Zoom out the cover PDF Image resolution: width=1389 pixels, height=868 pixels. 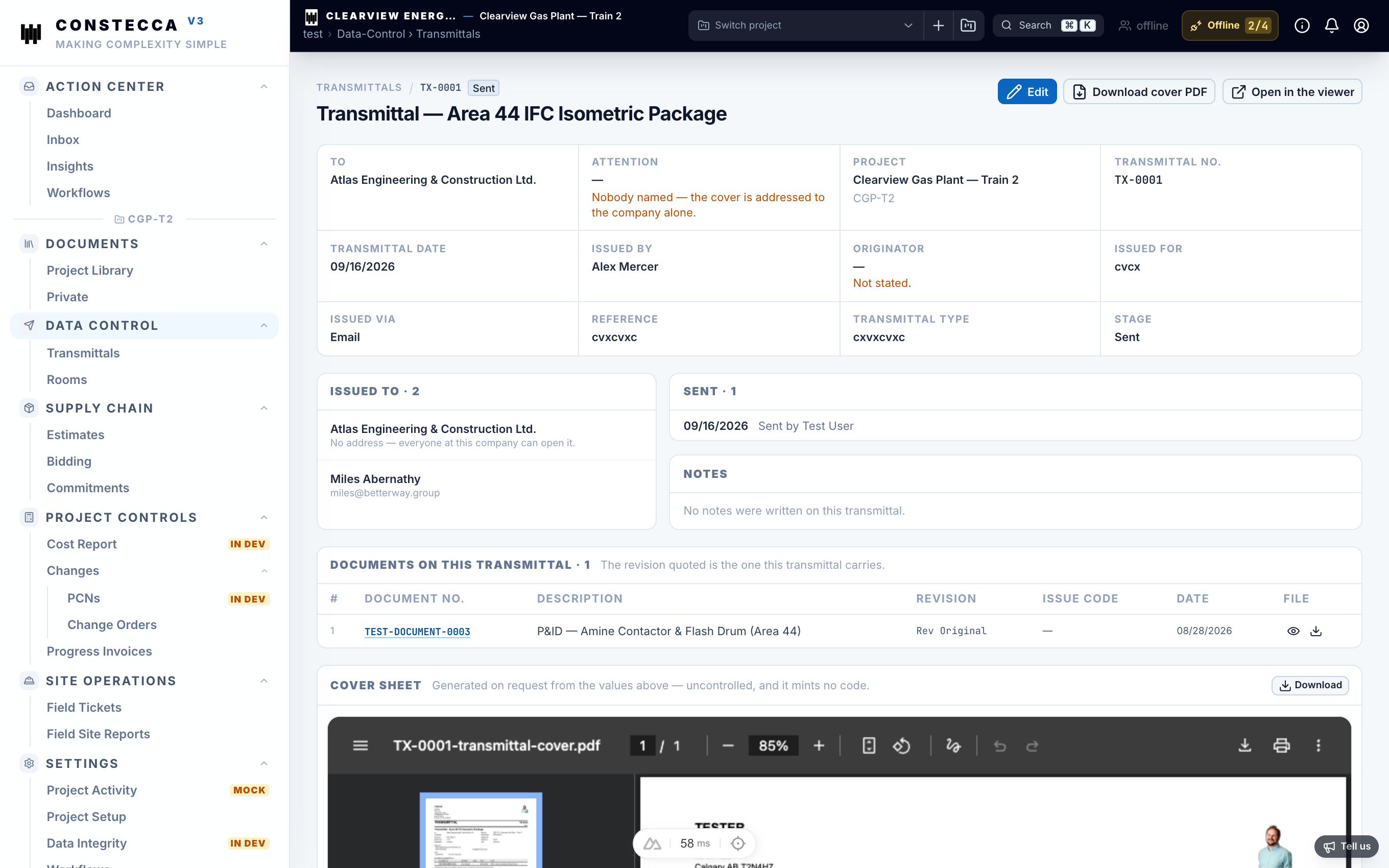tap(728, 745)
